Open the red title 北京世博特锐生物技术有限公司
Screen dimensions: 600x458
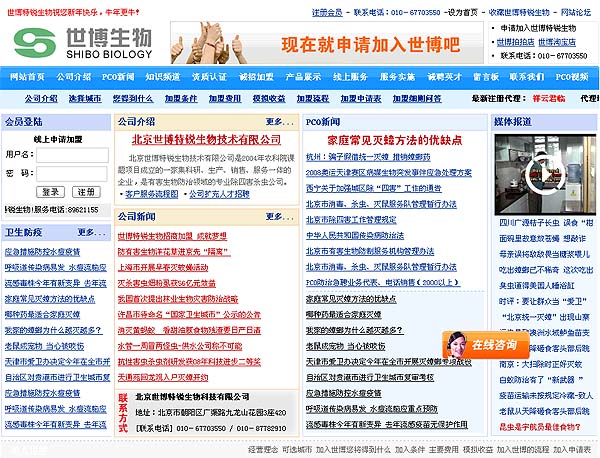206,140
